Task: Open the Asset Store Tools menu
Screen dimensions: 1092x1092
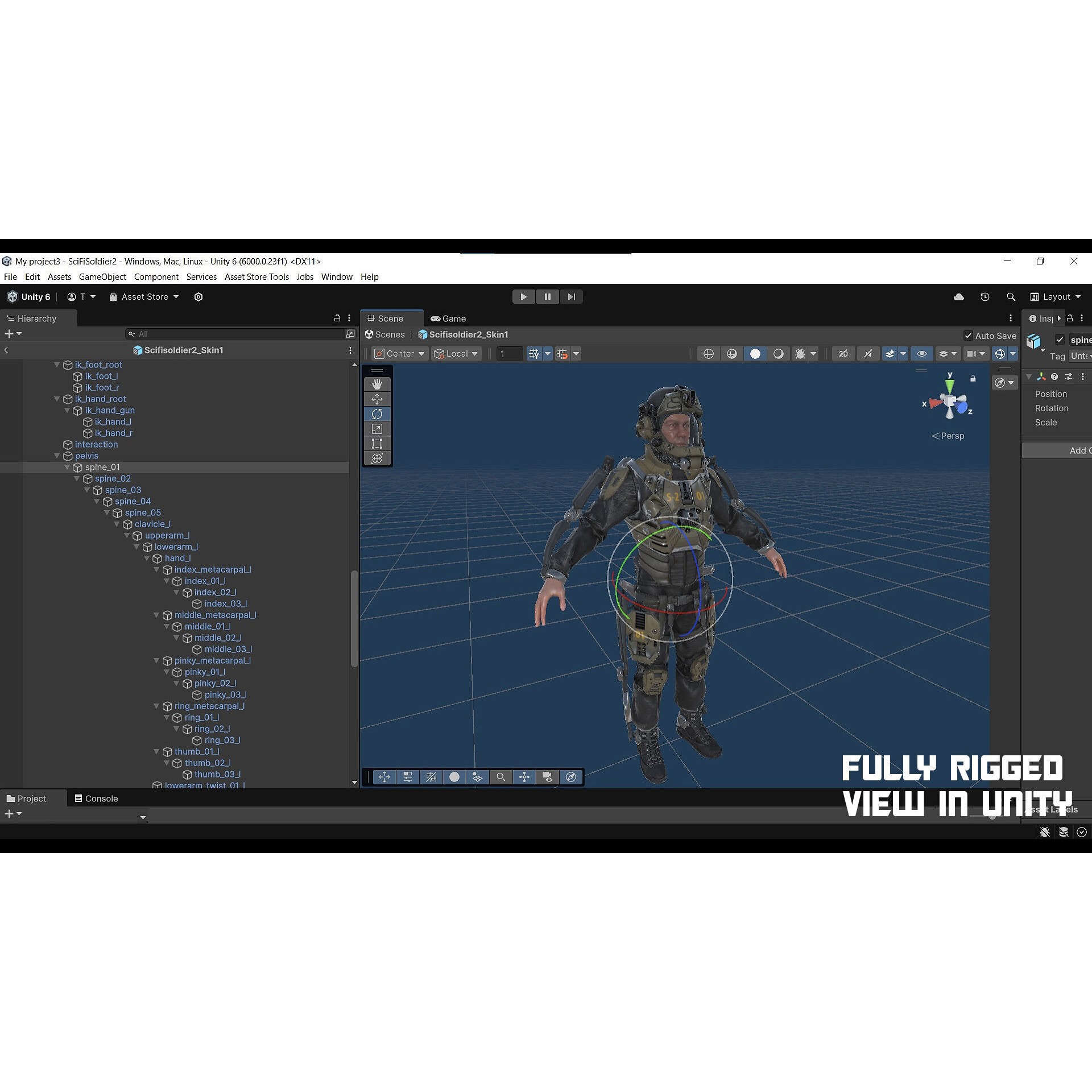Action: point(257,277)
